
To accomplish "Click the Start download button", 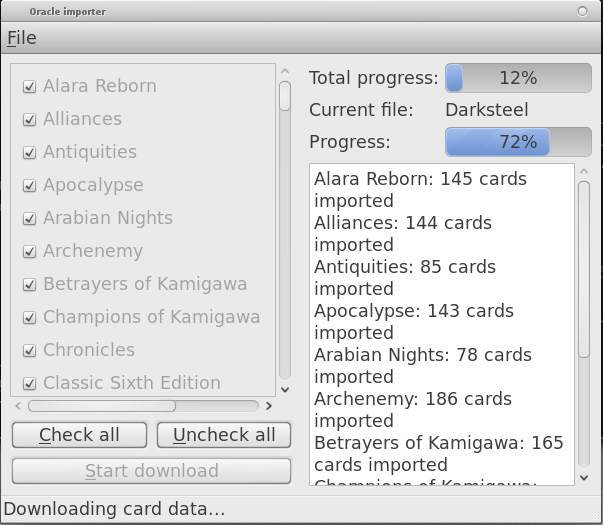I will click(152, 471).
